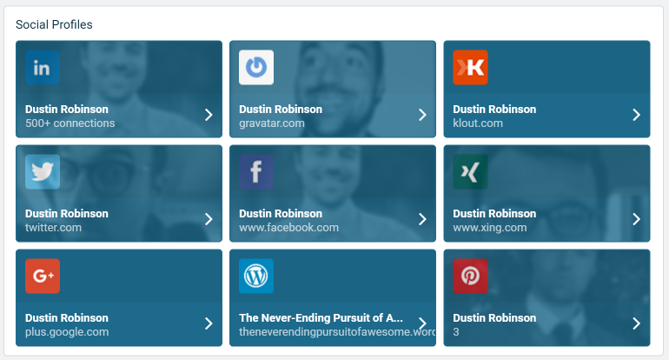Click the LinkedIn logo icon
This screenshot has width=669, height=360.
42,67
